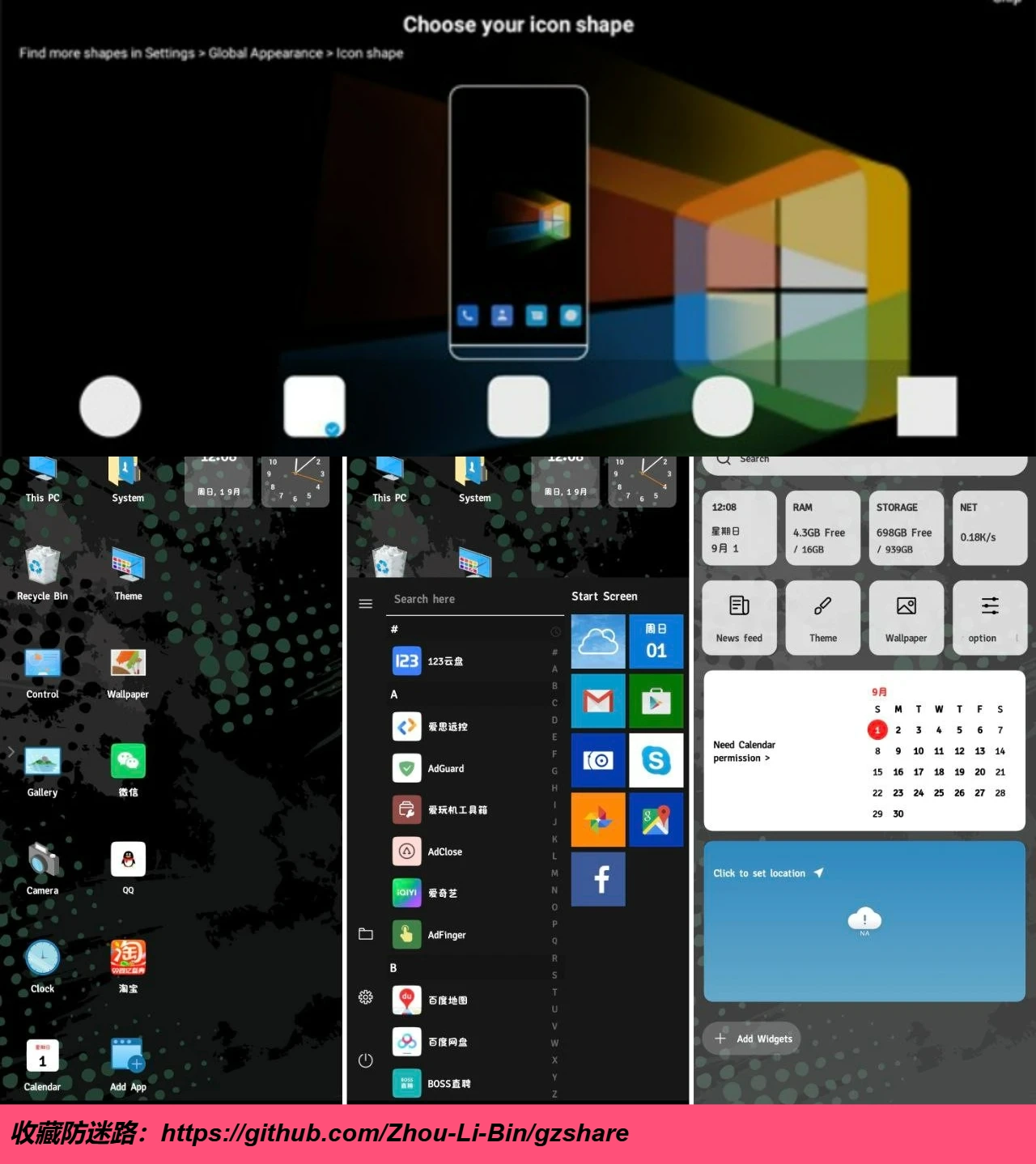Open the Facebook tile

coord(598,878)
